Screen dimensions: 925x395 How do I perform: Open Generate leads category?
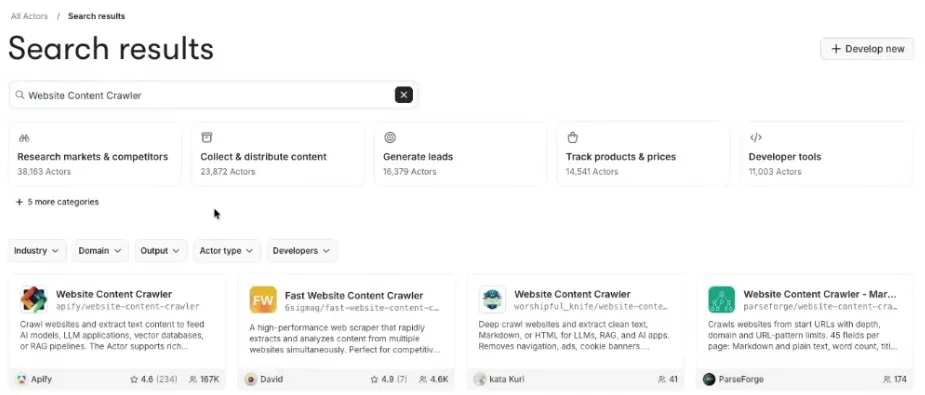[x=461, y=154]
